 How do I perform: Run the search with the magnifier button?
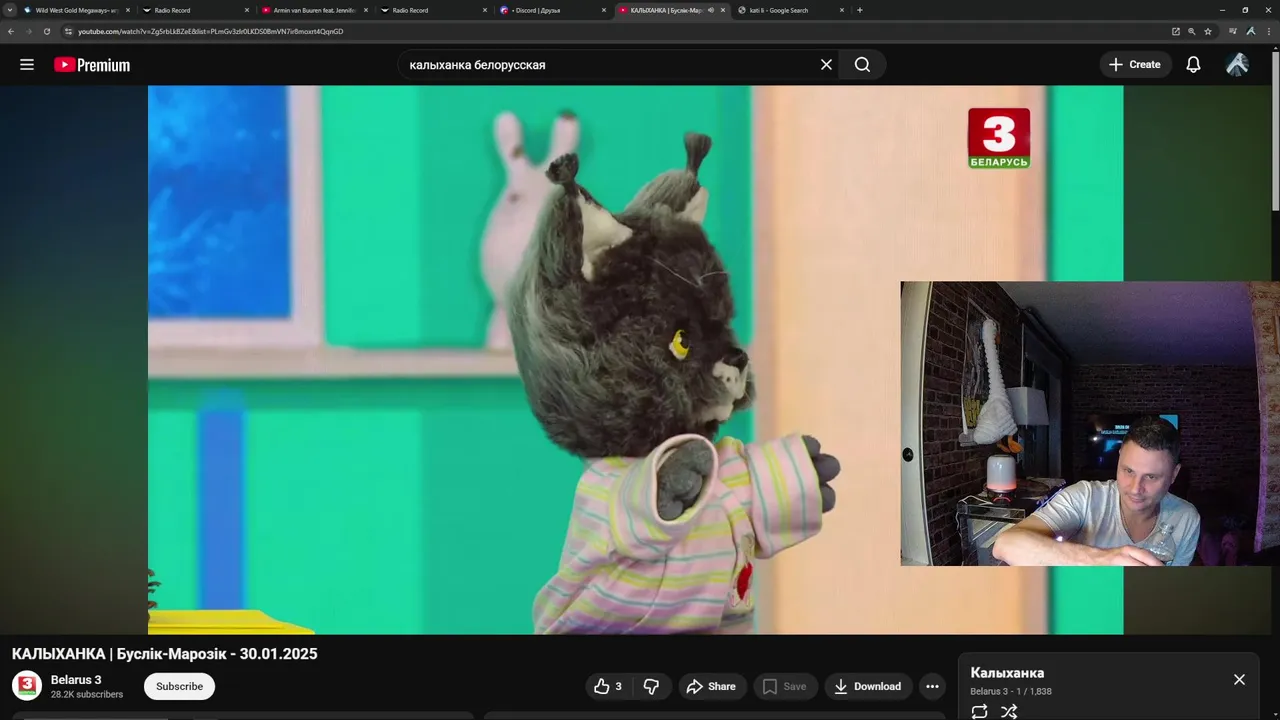coord(862,65)
